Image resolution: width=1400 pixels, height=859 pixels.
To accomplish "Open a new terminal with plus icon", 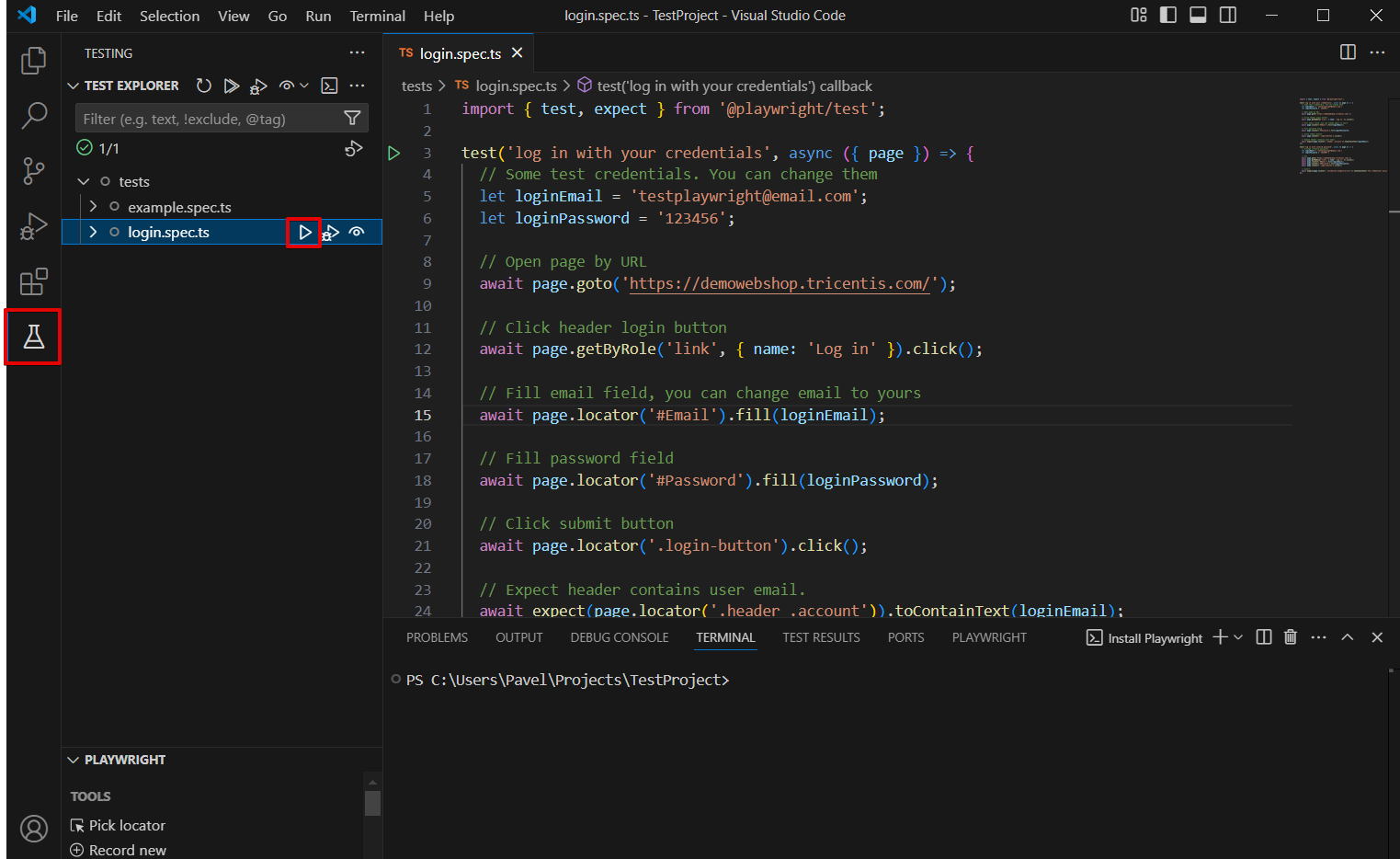I will 1220,636.
